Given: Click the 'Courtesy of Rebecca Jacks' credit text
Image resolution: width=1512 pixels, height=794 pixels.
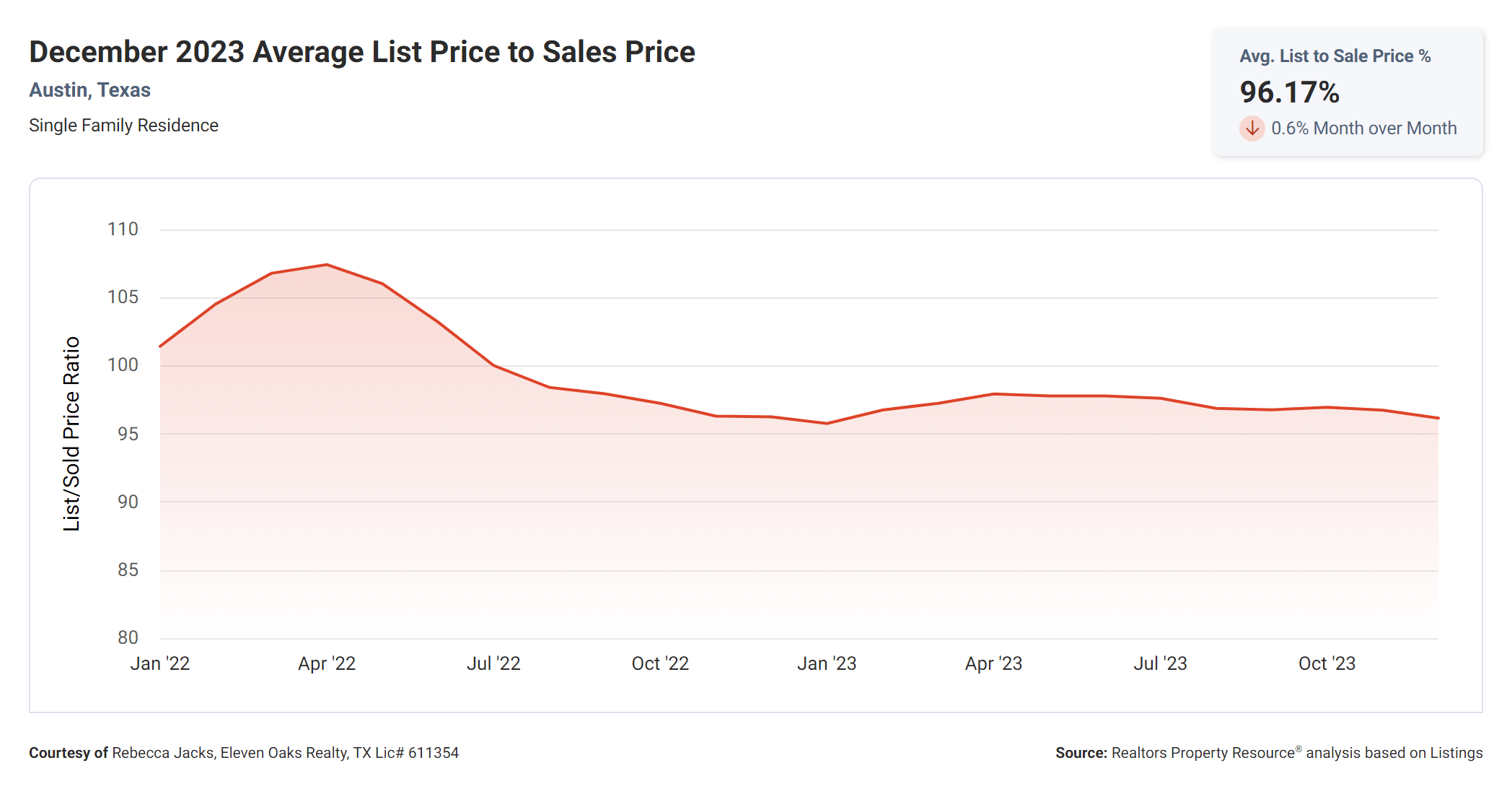Looking at the screenshot, I should click(243, 753).
